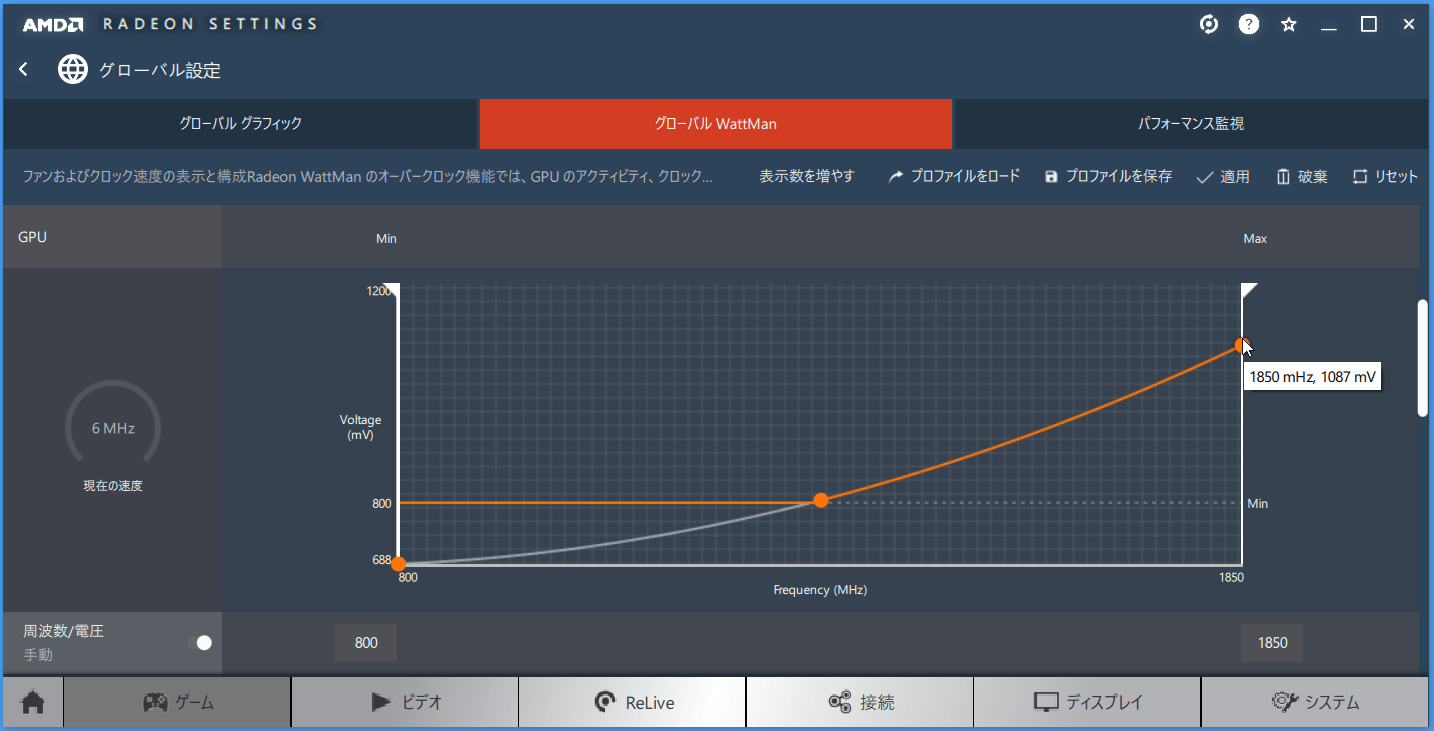Viewport: 1434px width, 731px height.
Task: Go to the Home icon in bottom bar
Action: 33,702
